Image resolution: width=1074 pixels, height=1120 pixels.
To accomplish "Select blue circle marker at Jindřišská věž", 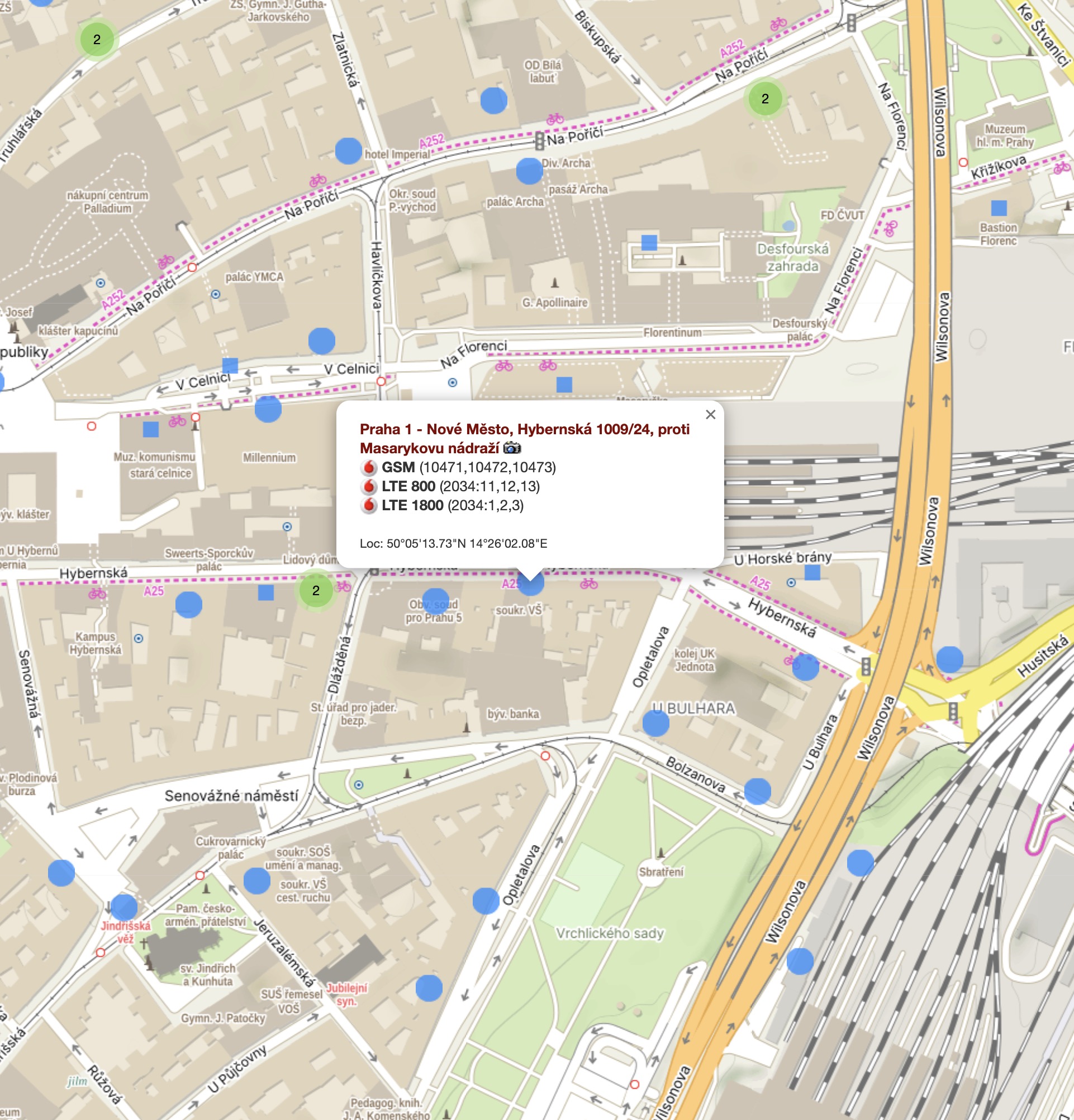I will point(123,907).
